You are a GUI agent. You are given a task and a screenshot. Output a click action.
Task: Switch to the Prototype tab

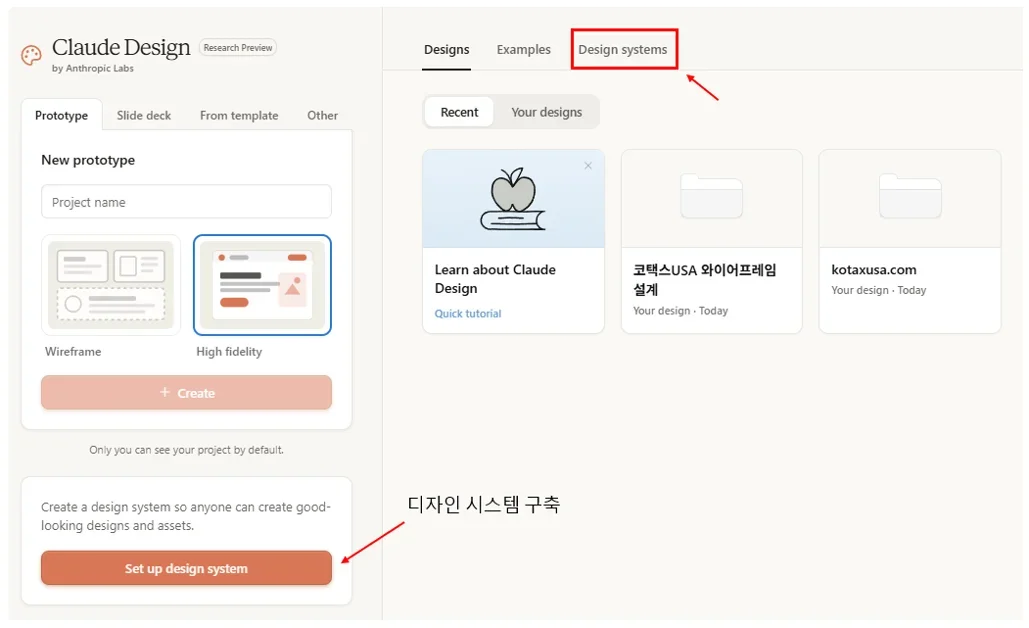[x=62, y=115]
